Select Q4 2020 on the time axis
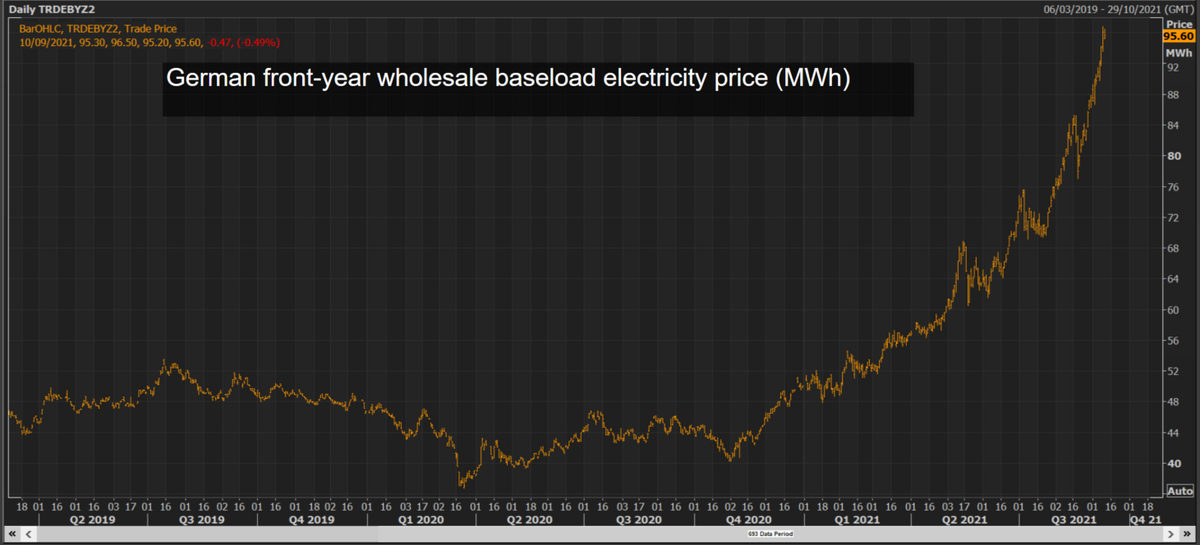This screenshot has height=545, width=1200. tap(748, 520)
